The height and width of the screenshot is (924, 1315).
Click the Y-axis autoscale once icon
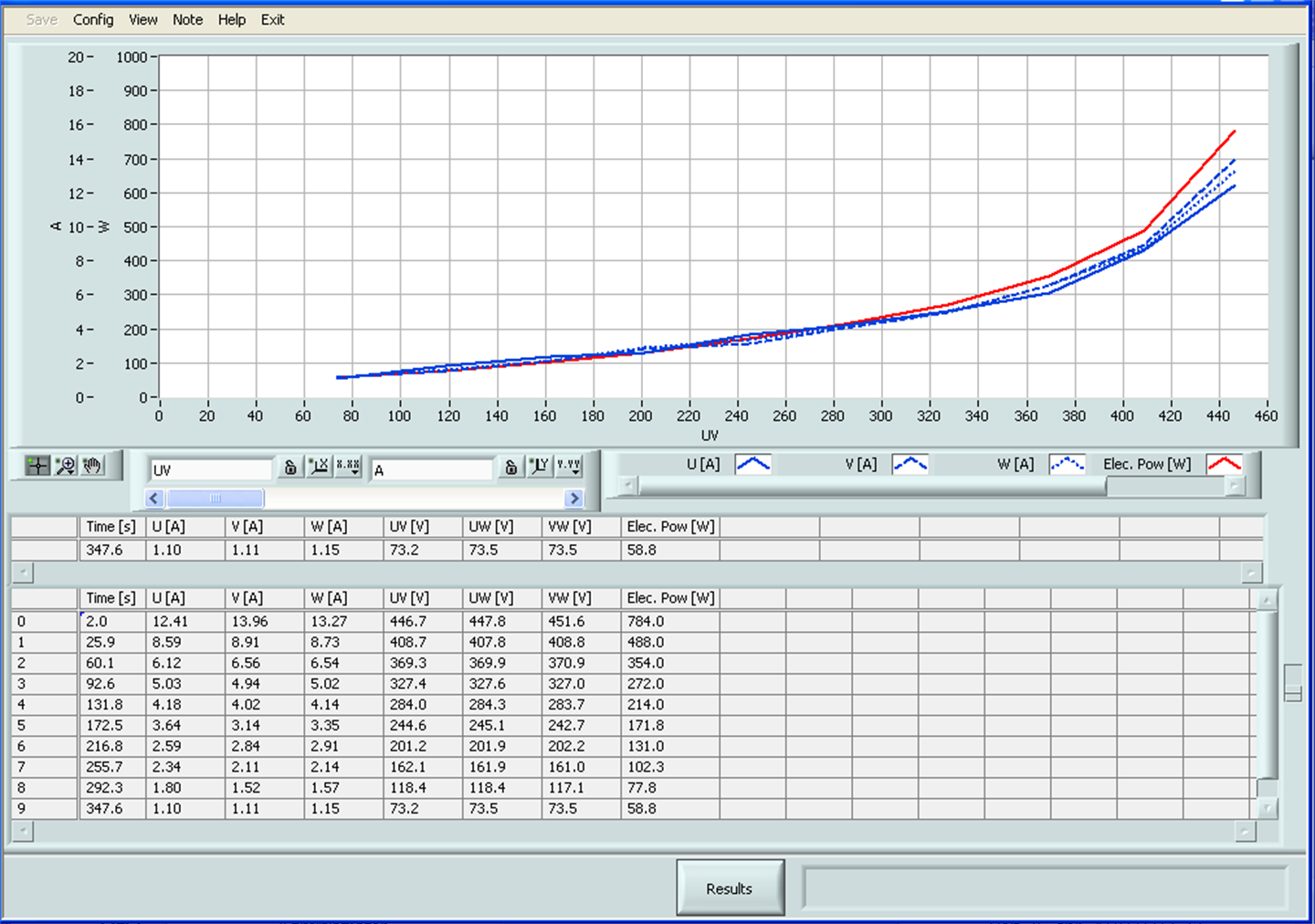click(540, 467)
